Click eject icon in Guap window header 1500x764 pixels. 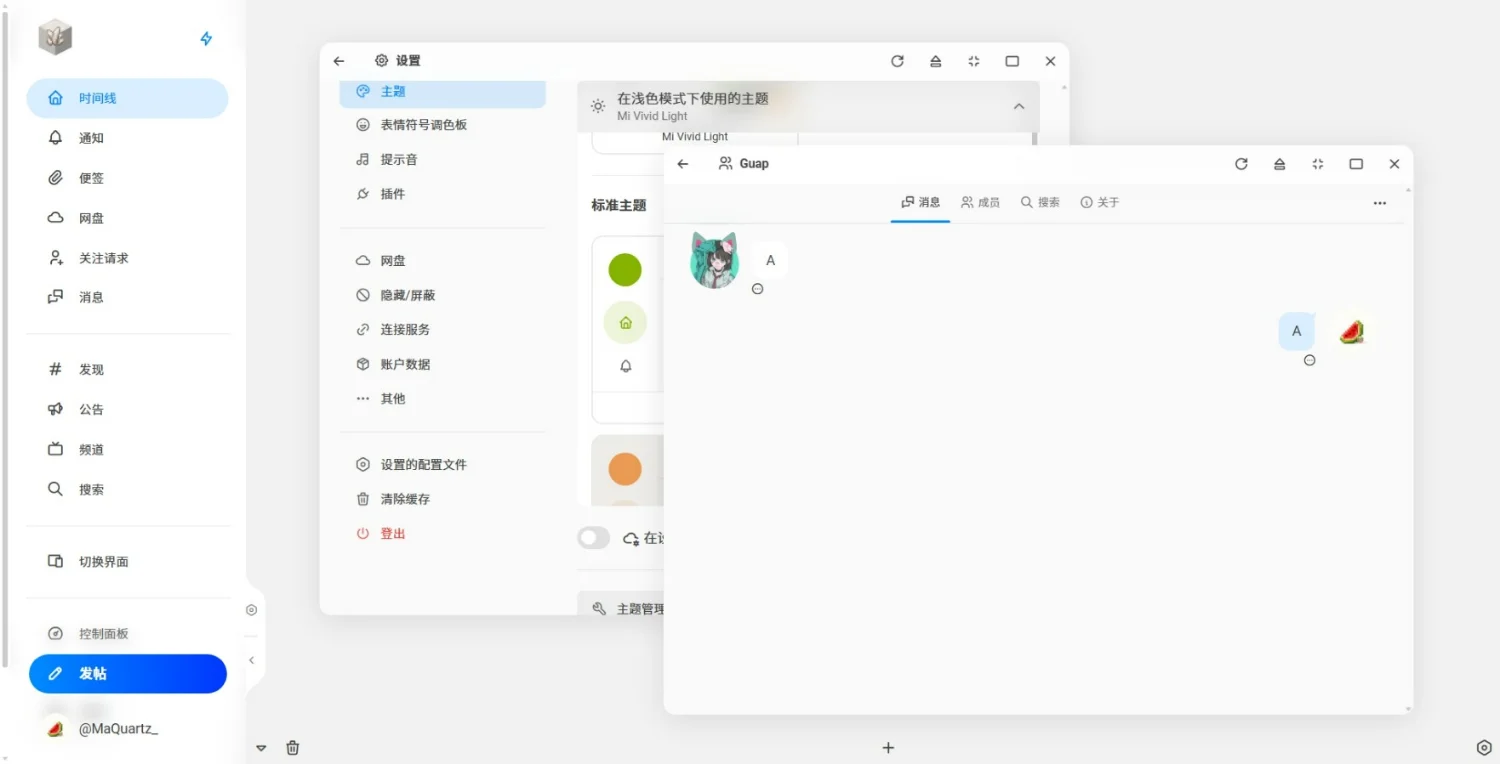(1279, 164)
